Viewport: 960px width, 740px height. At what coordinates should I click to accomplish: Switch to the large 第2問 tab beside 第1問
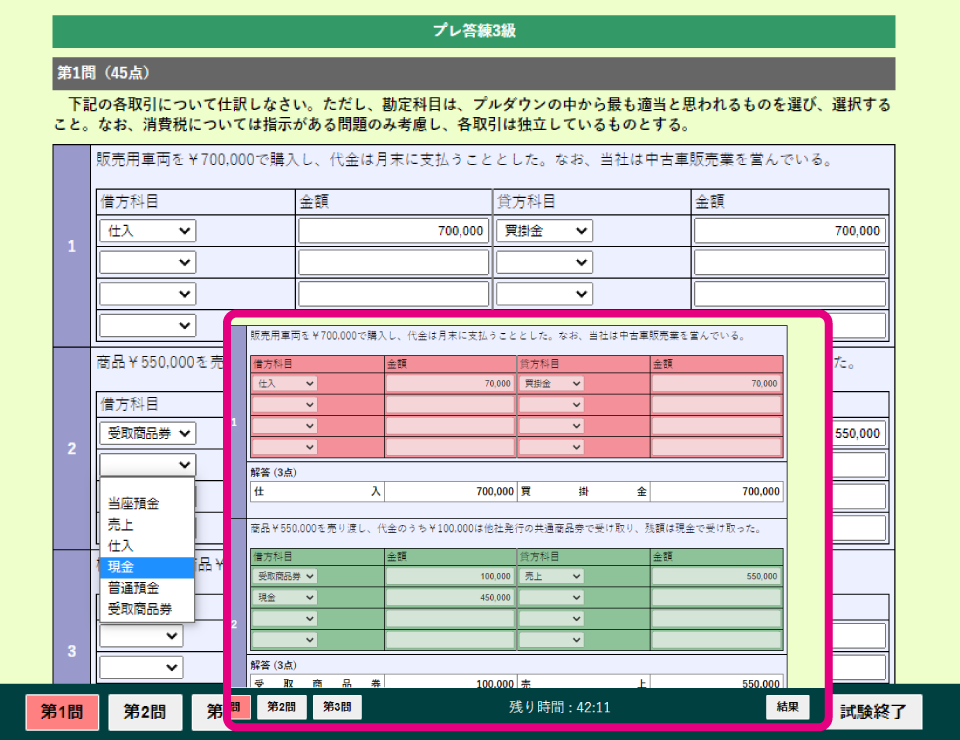pos(145,712)
